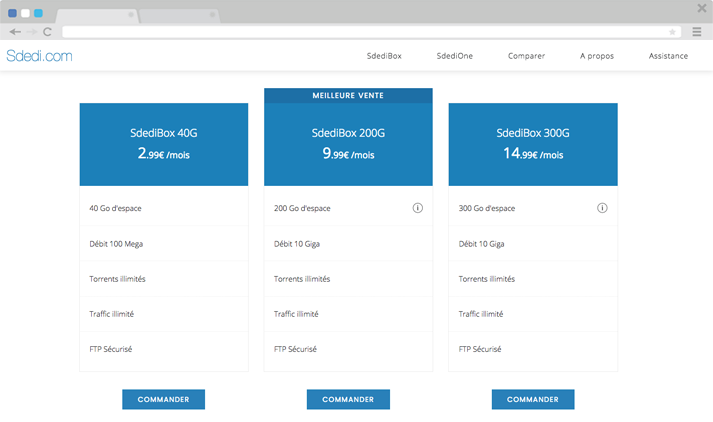Click info icon beside 200 Go d'espace
This screenshot has height=422, width=713.
[417, 208]
